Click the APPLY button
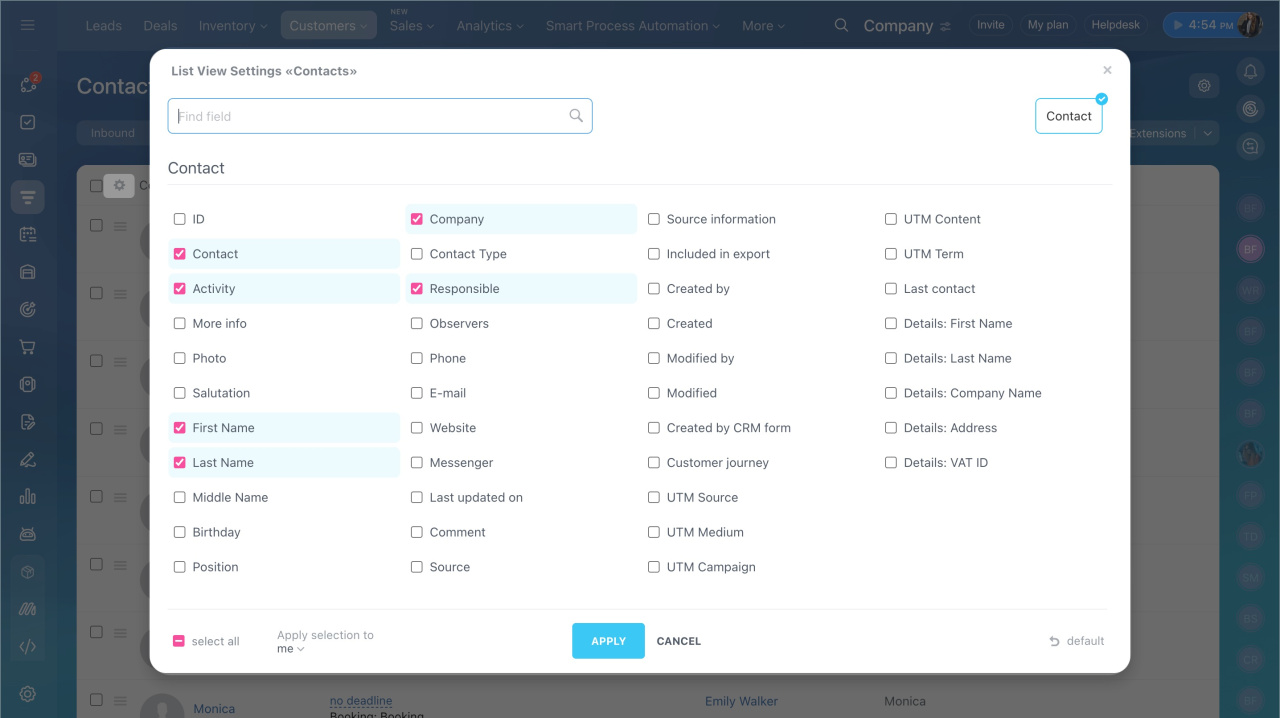The image size is (1280, 718). tap(608, 641)
